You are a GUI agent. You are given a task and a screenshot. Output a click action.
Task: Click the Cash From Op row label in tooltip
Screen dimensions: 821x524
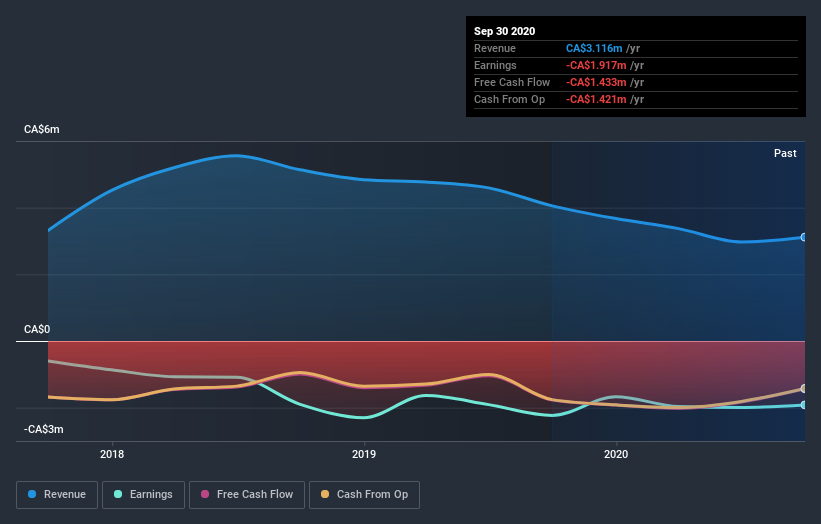pyautogui.click(x=509, y=99)
